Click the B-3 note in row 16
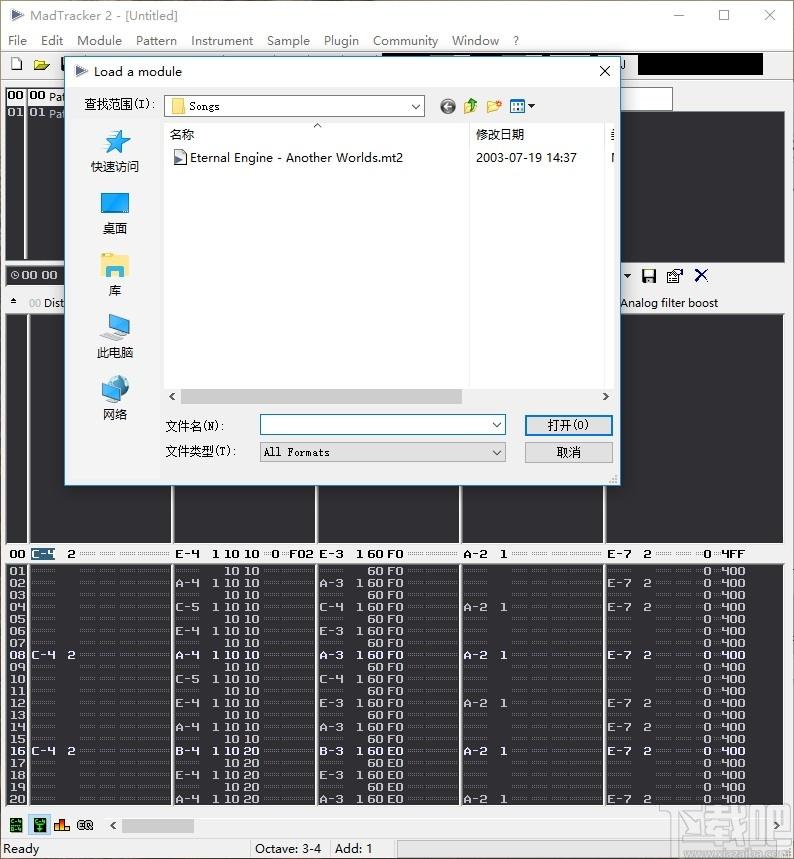 pyautogui.click(x=332, y=751)
